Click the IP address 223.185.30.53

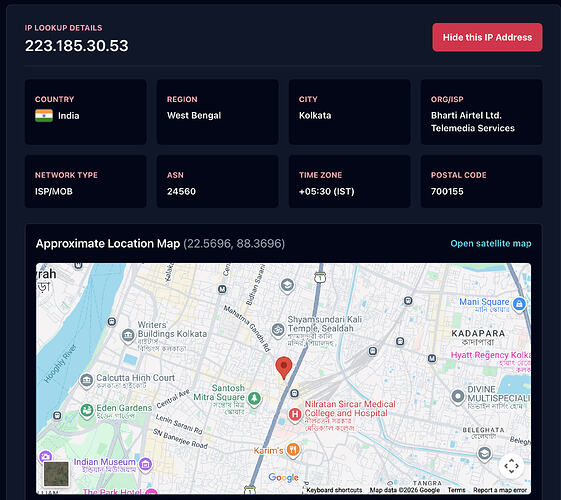(x=77, y=46)
